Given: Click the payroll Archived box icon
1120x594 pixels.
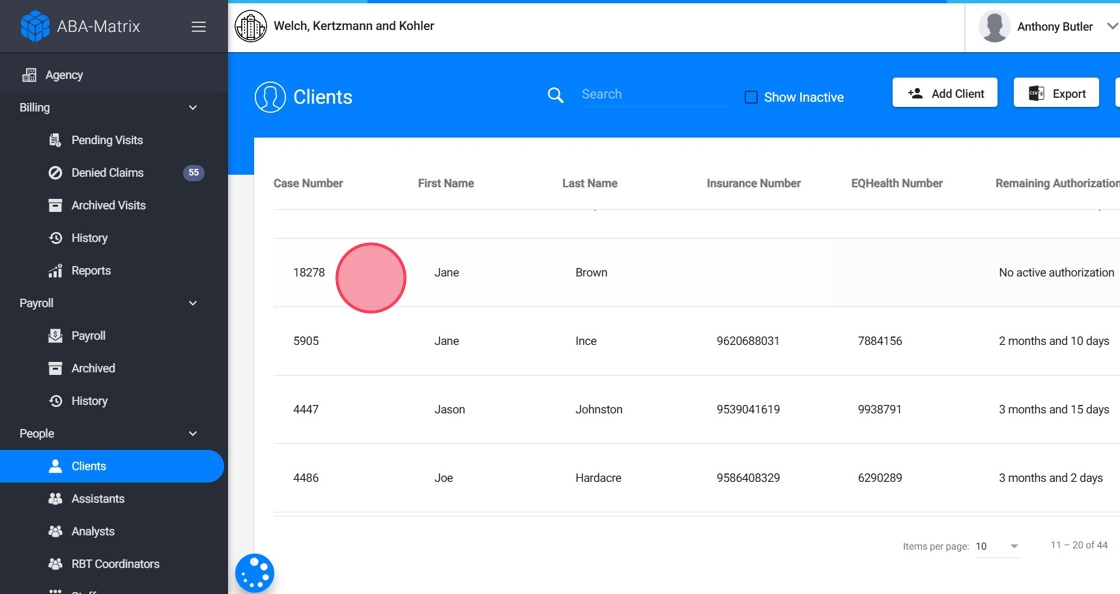Looking at the screenshot, I should (x=55, y=368).
